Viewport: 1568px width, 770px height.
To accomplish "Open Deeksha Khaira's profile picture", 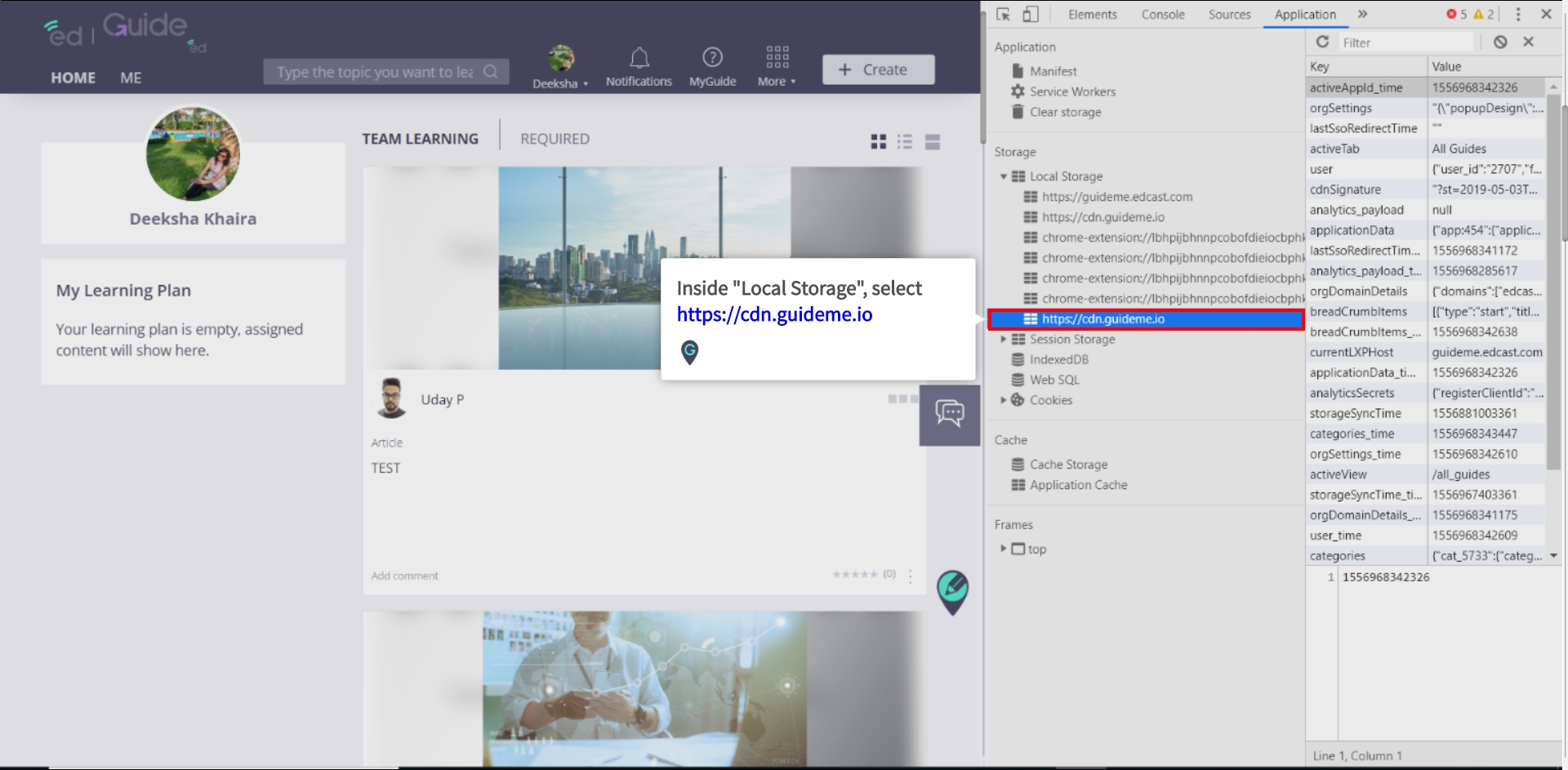I will pyautogui.click(x=193, y=154).
